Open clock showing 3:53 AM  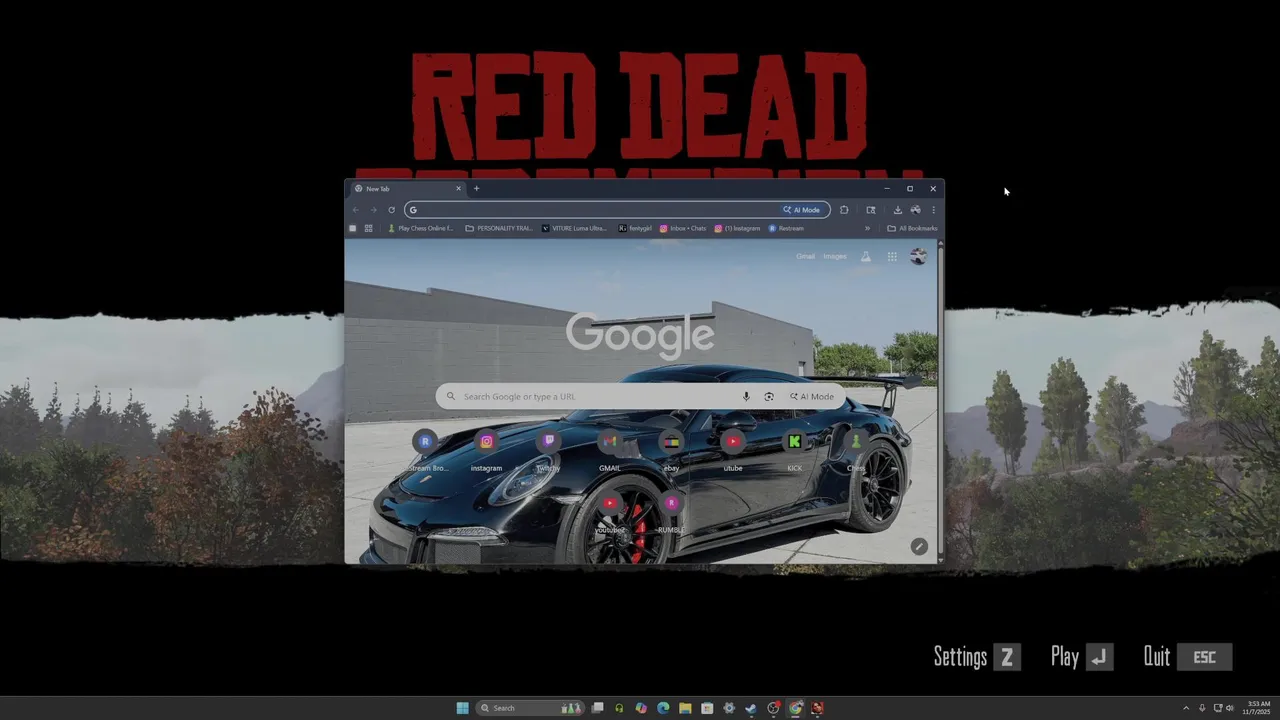(1258, 708)
